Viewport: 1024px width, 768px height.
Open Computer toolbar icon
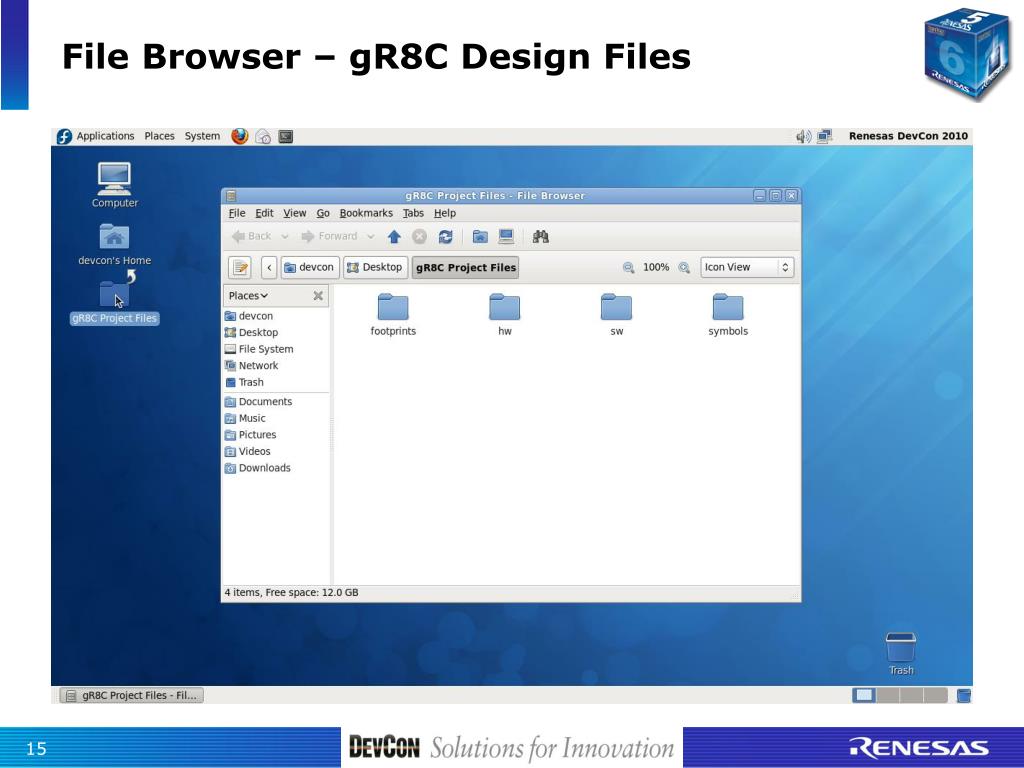(x=506, y=236)
